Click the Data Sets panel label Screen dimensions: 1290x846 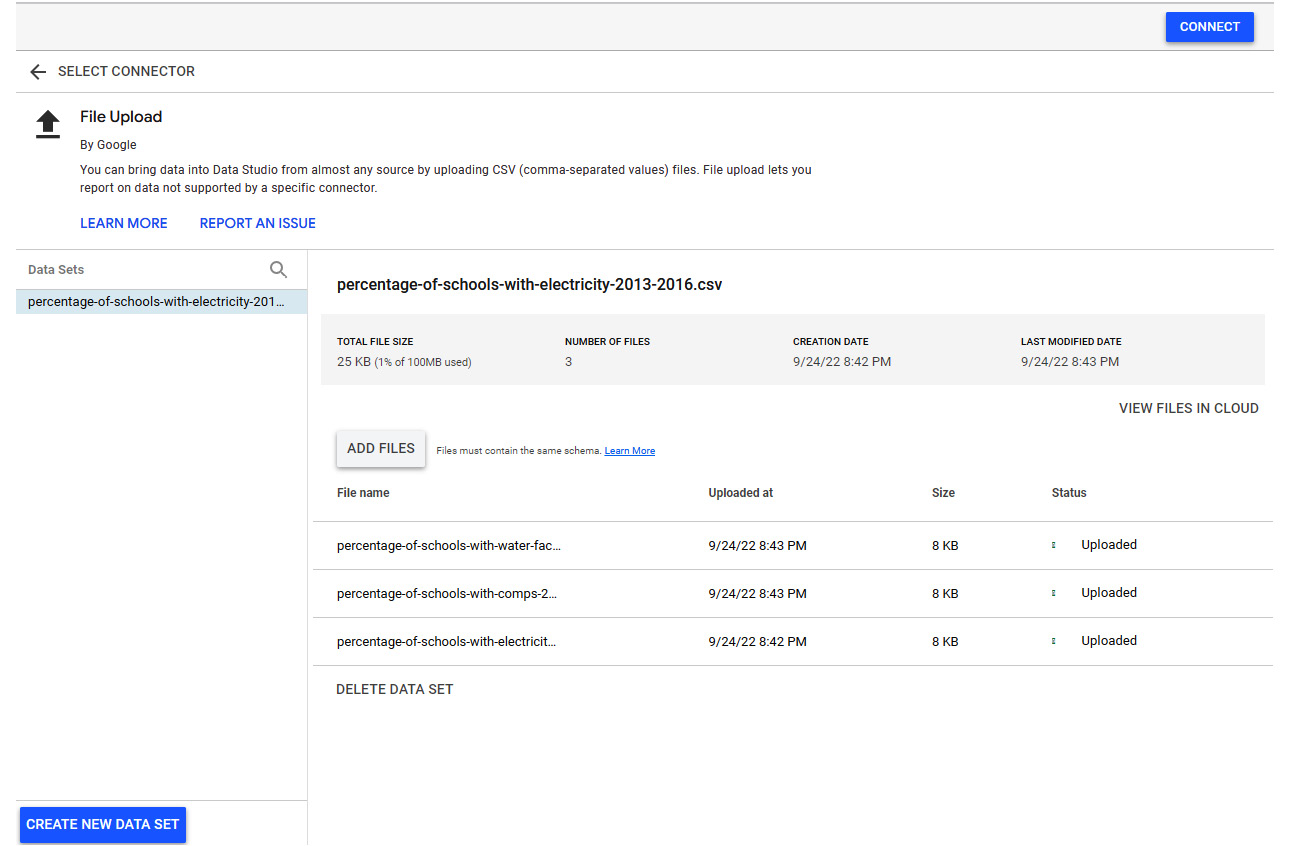point(56,270)
